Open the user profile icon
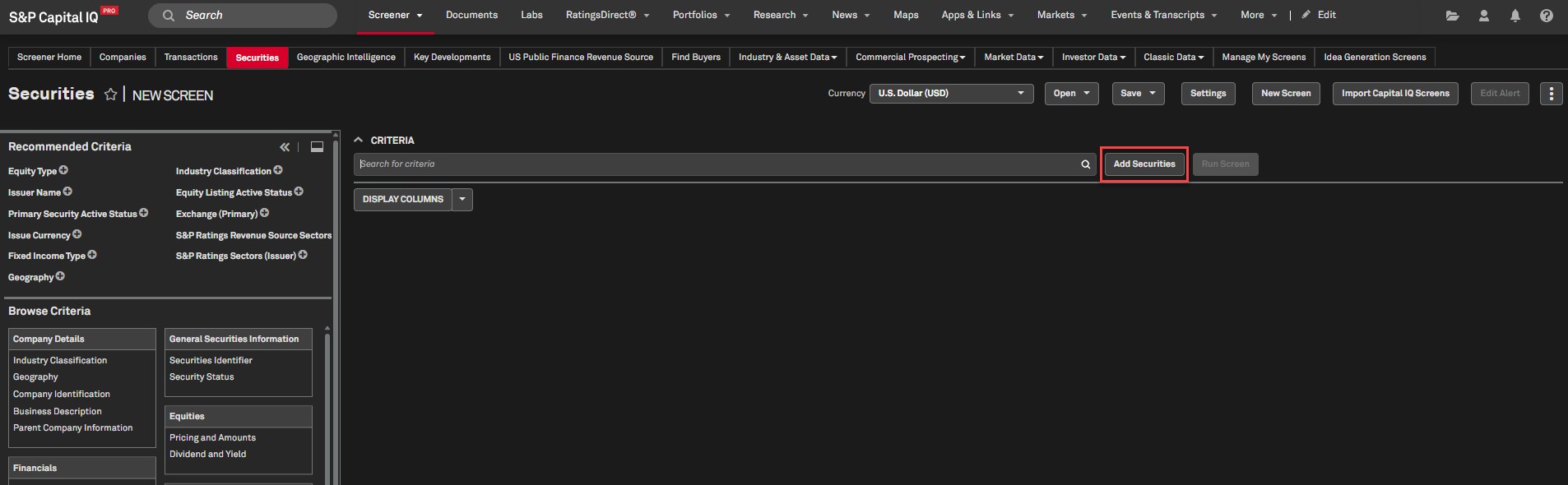 pyautogui.click(x=1484, y=16)
